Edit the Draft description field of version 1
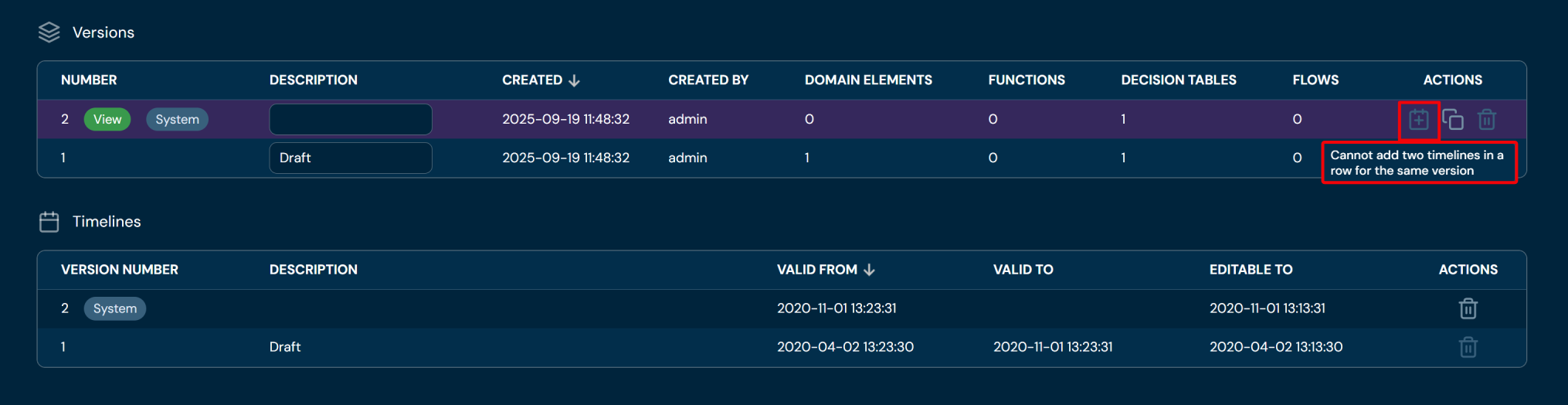 point(350,158)
